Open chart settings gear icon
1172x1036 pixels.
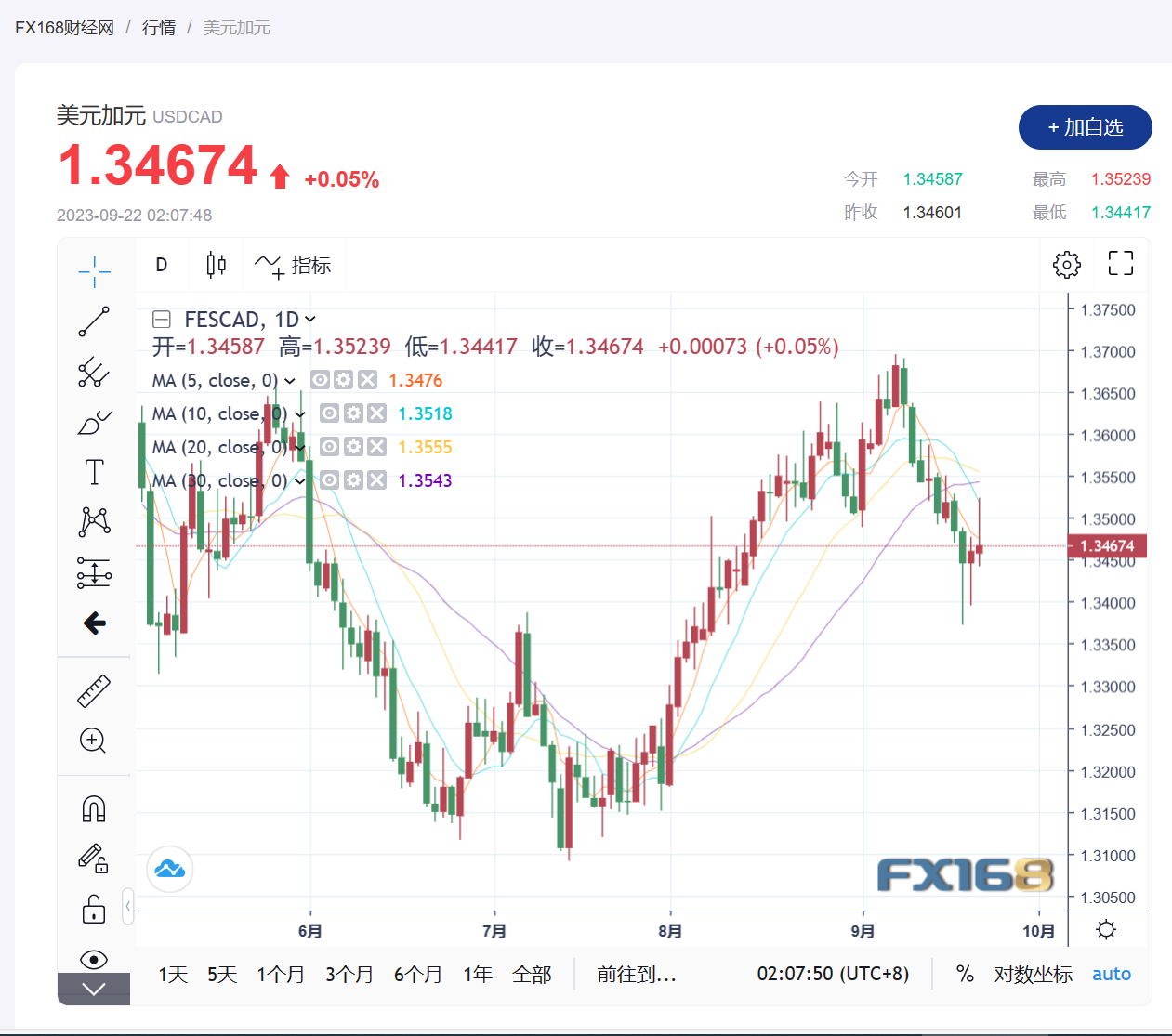point(1066,265)
